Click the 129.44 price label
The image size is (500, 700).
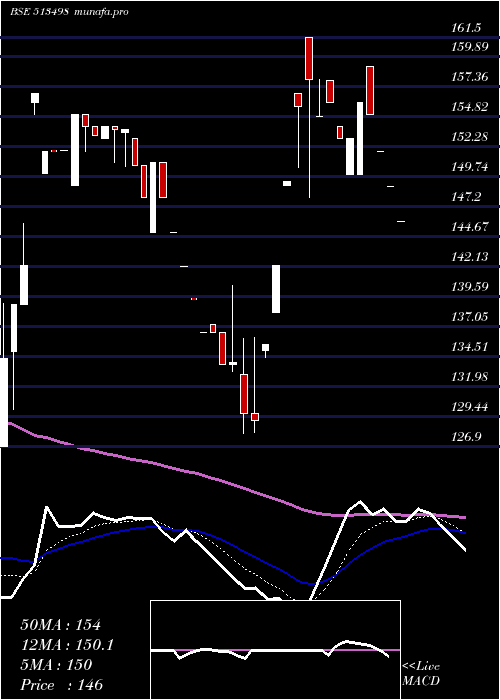[x=469, y=406]
